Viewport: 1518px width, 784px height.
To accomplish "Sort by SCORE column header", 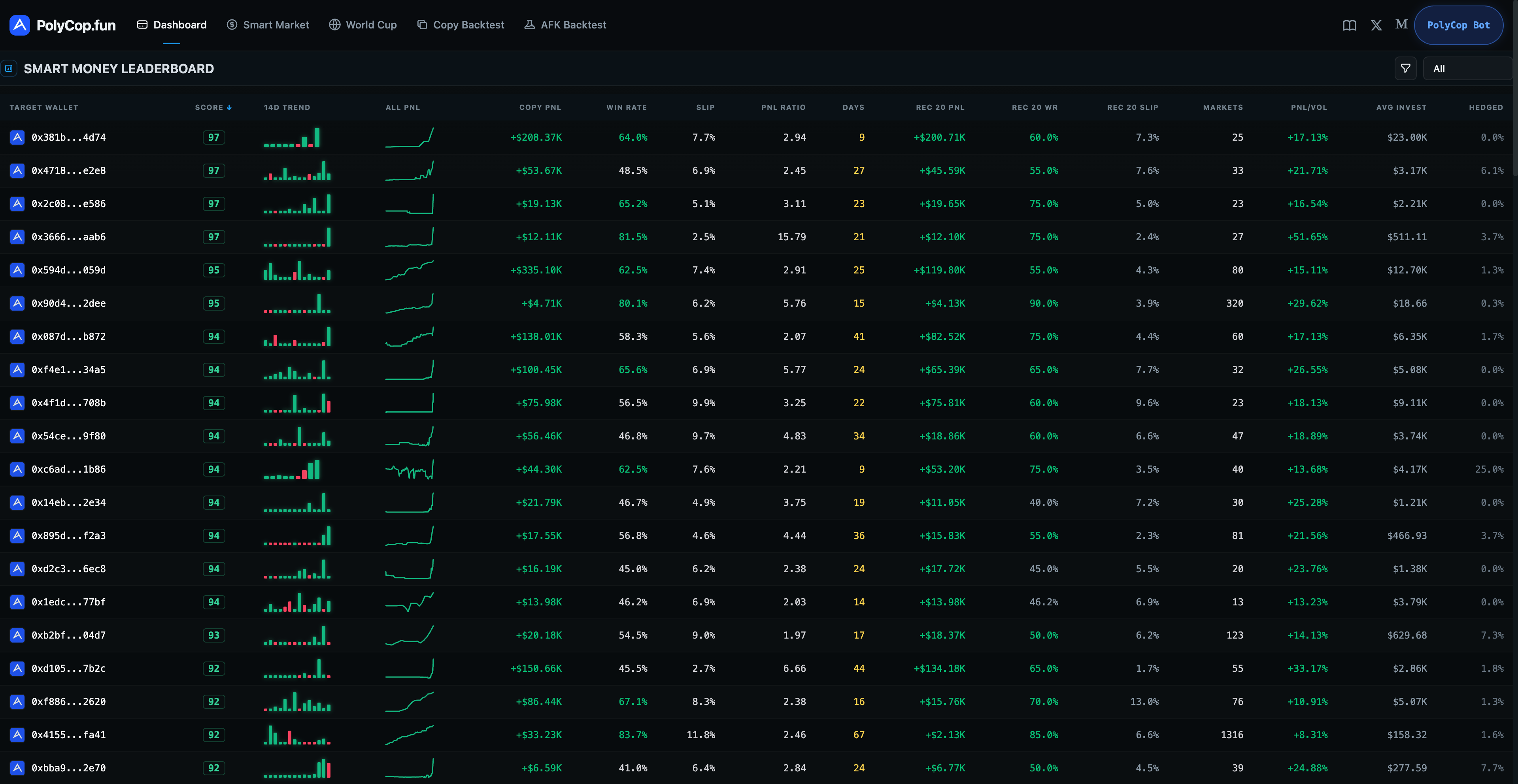I will (x=213, y=107).
